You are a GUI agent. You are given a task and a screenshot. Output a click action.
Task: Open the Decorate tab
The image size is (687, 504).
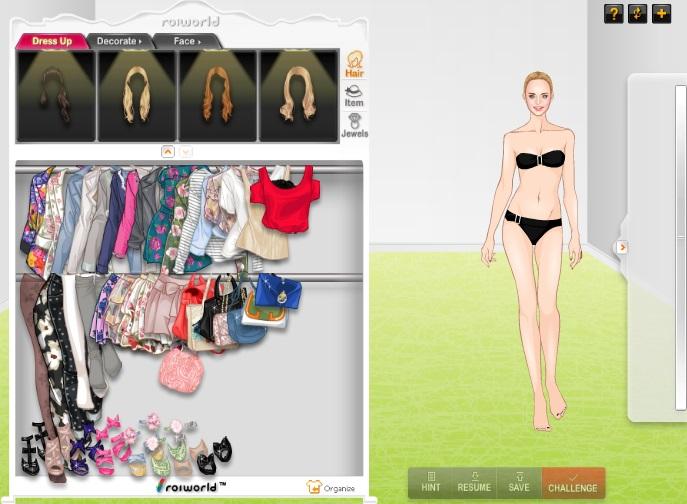(x=119, y=41)
